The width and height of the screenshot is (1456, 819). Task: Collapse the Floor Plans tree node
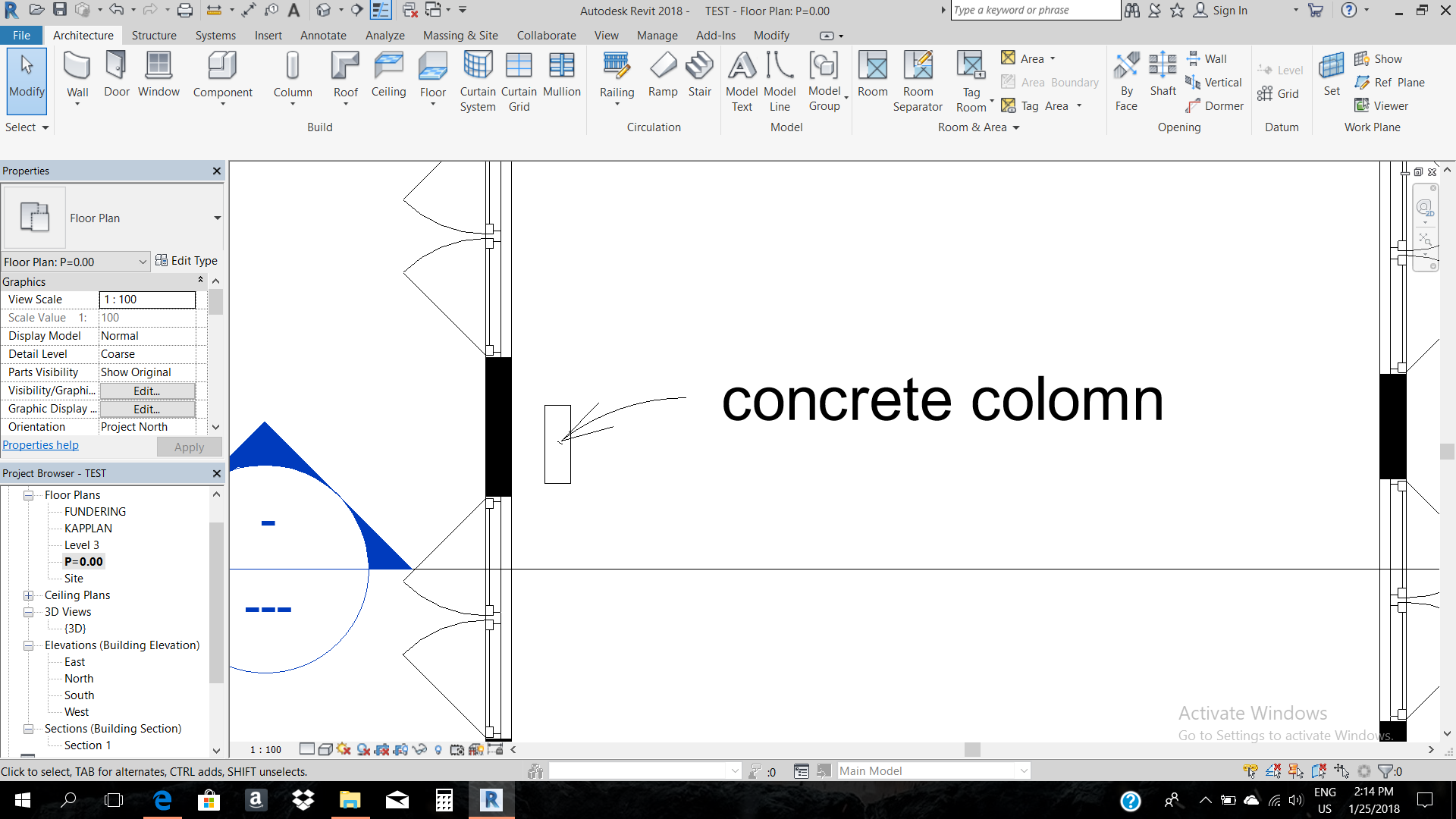pos(29,495)
